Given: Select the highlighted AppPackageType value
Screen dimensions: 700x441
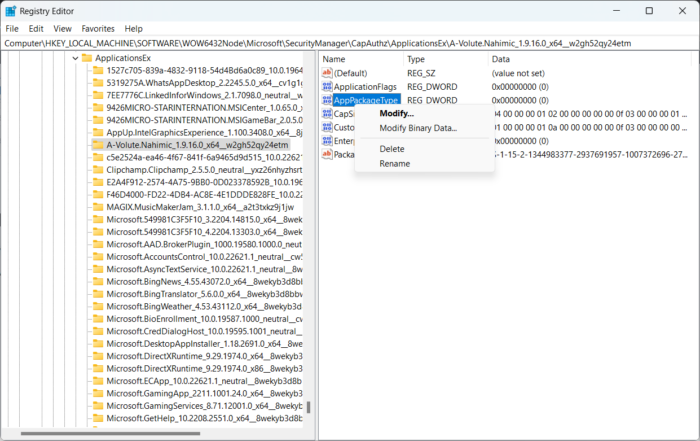Looking at the screenshot, I should point(366,100).
